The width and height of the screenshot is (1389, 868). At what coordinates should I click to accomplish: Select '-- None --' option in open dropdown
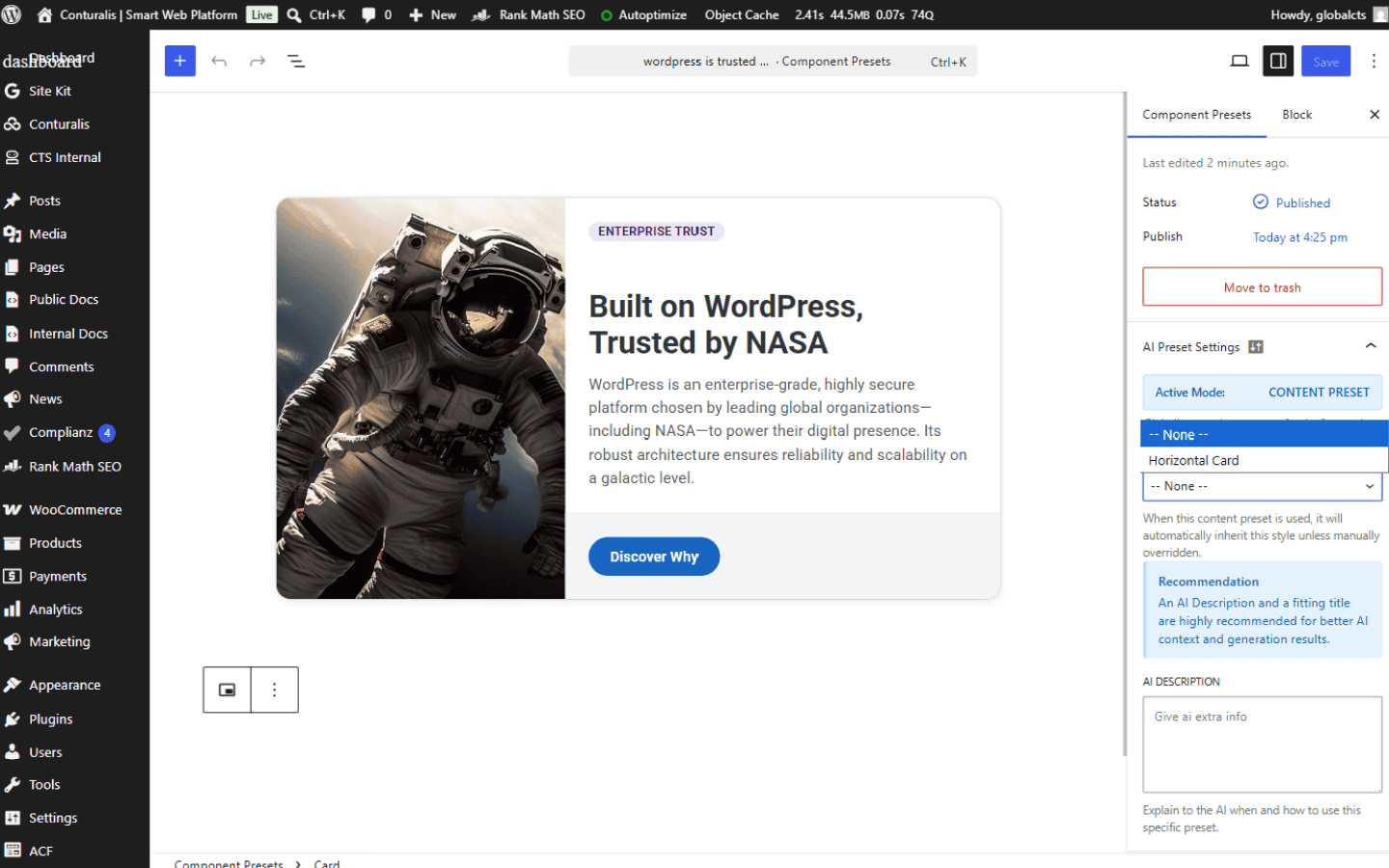(x=1264, y=434)
